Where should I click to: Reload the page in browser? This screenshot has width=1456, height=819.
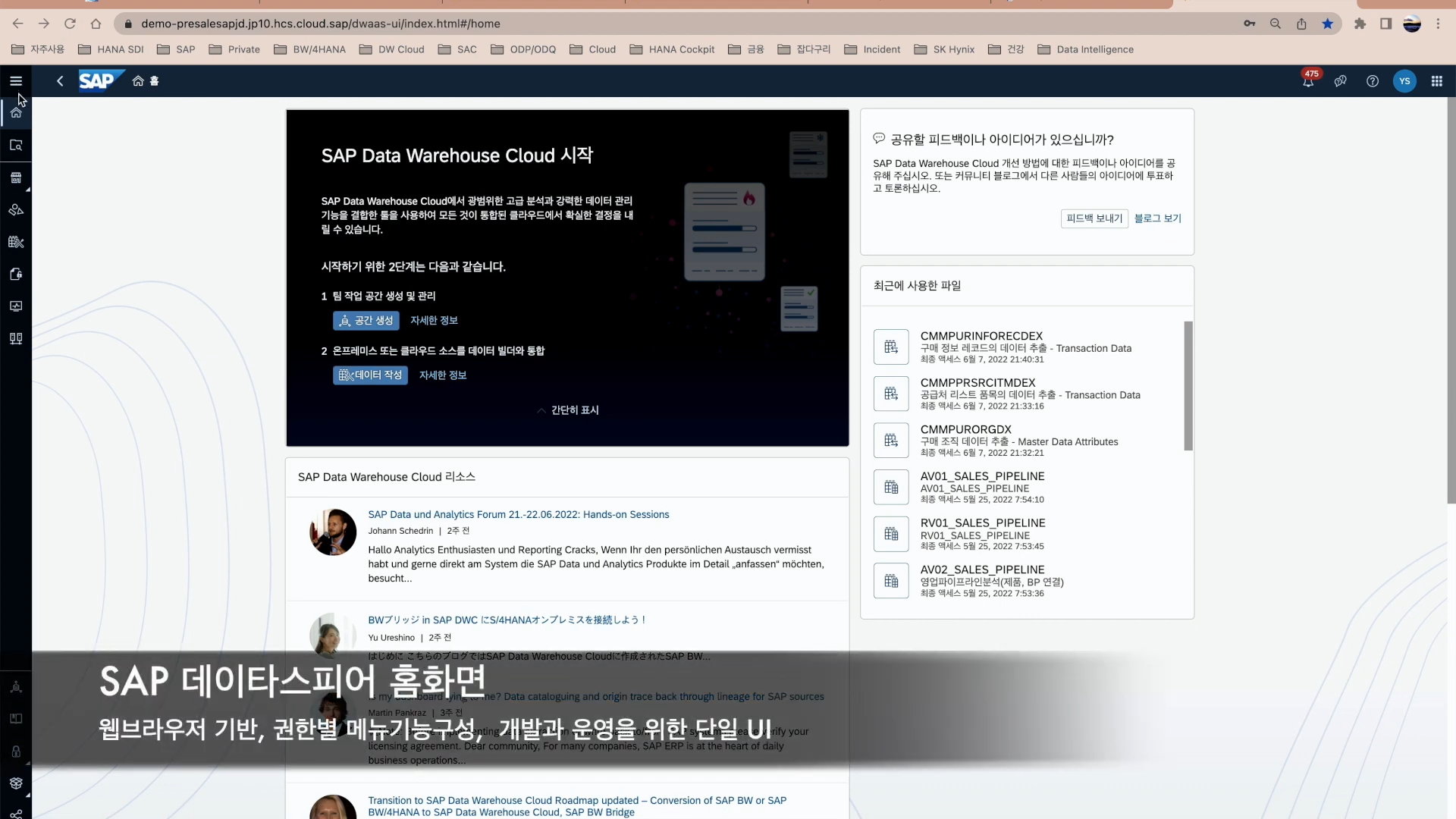tap(70, 24)
